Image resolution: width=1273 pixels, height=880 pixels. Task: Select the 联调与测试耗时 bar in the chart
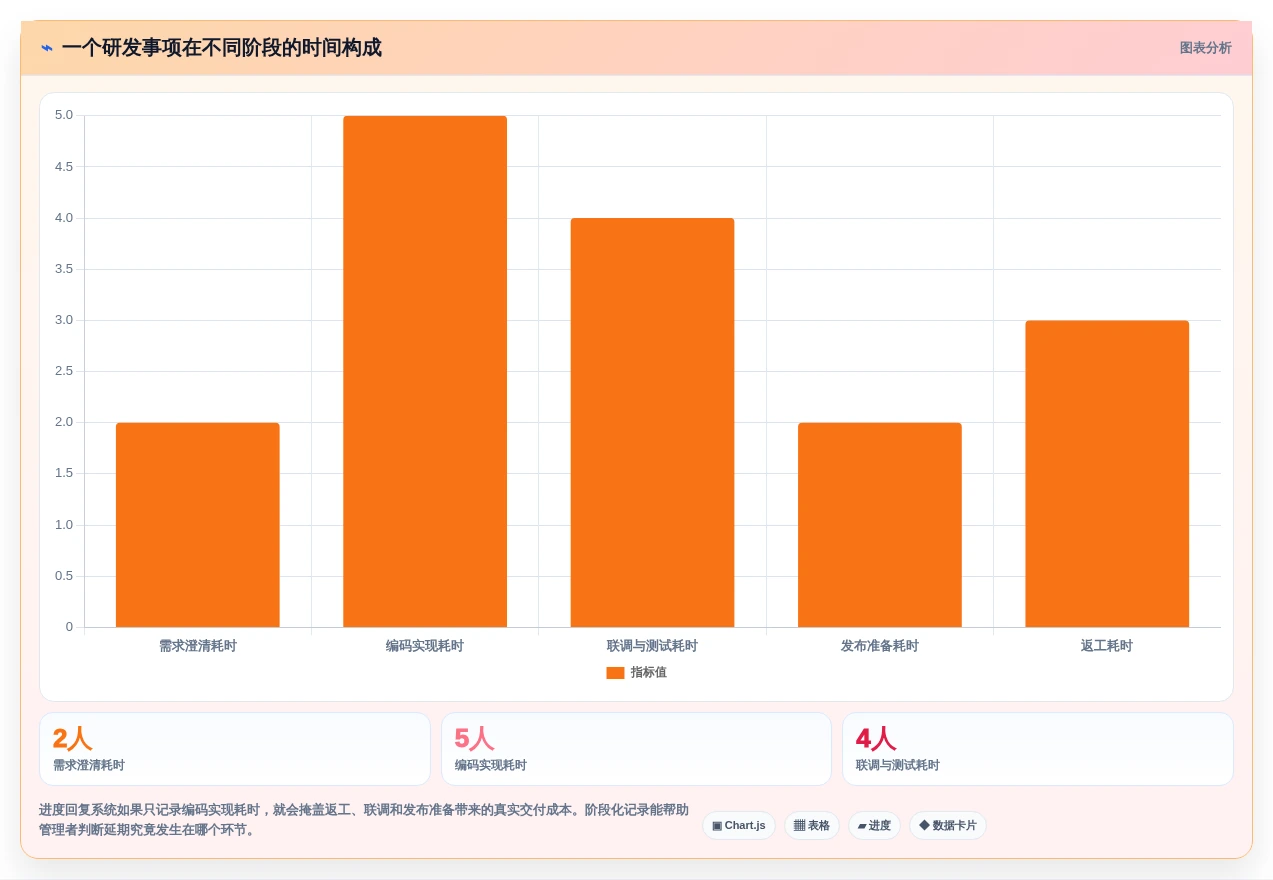click(652, 423)
